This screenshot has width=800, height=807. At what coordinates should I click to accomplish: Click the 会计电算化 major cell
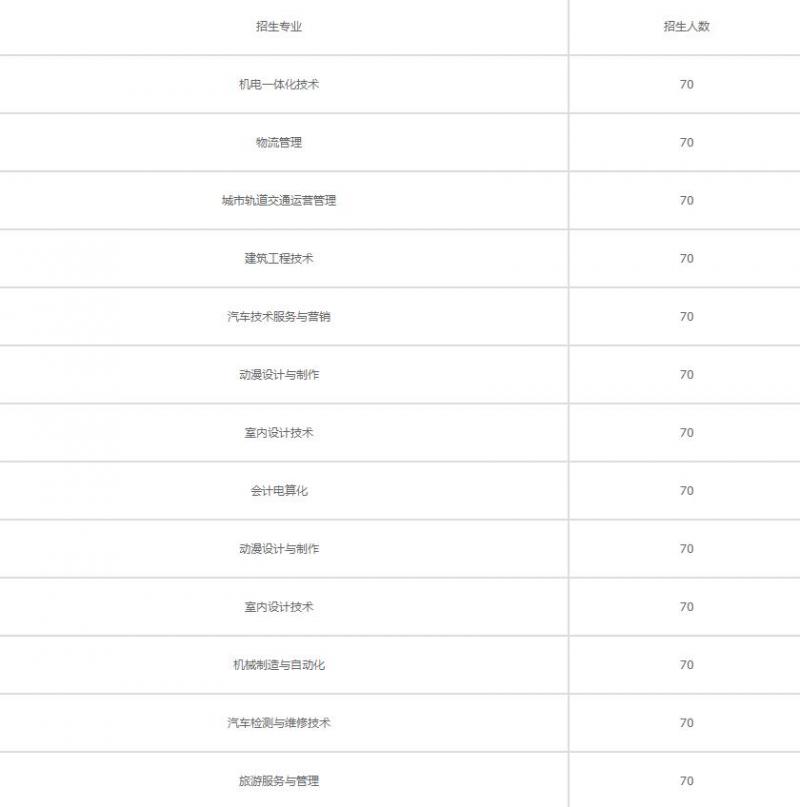coord(279,491)
